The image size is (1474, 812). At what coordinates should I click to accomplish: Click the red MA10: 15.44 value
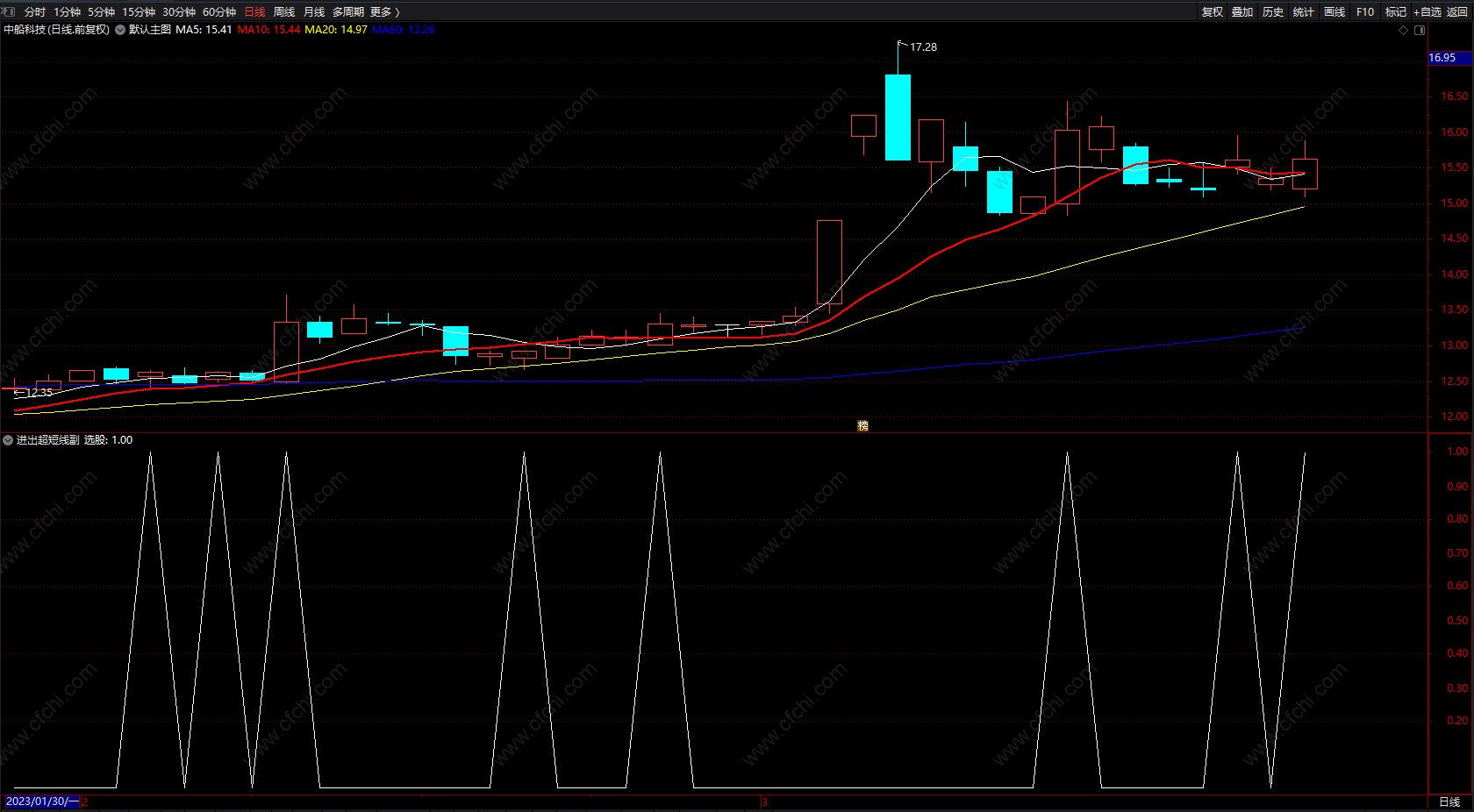268,30
